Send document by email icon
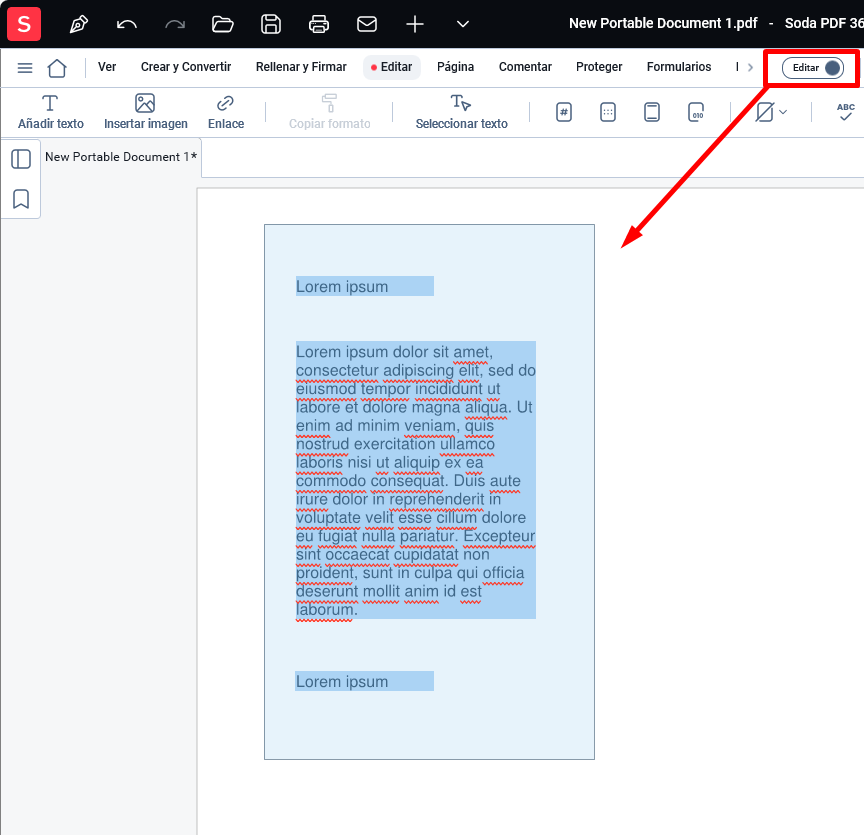Viewport: 864px width, 835px height. click(x=366, y=24)
